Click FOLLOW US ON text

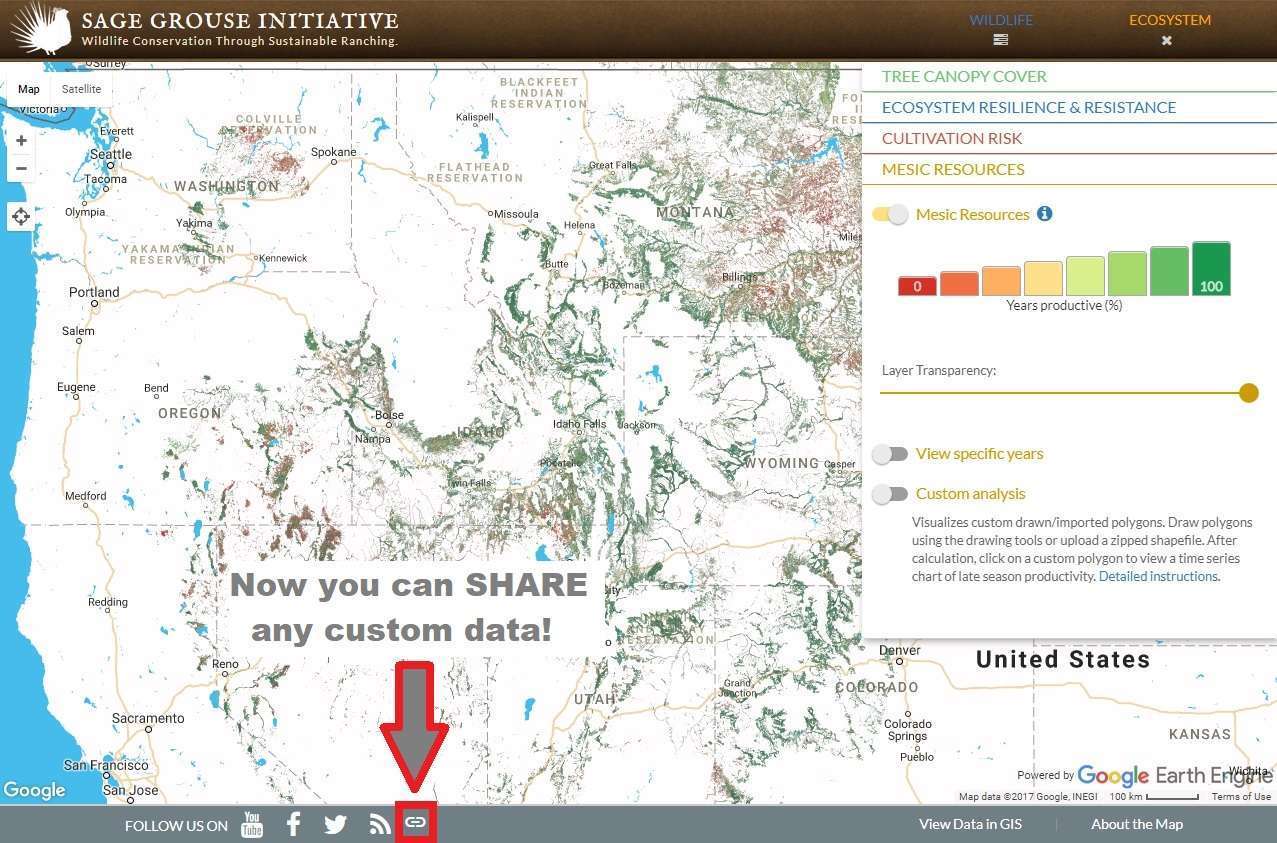click(176, 826)
